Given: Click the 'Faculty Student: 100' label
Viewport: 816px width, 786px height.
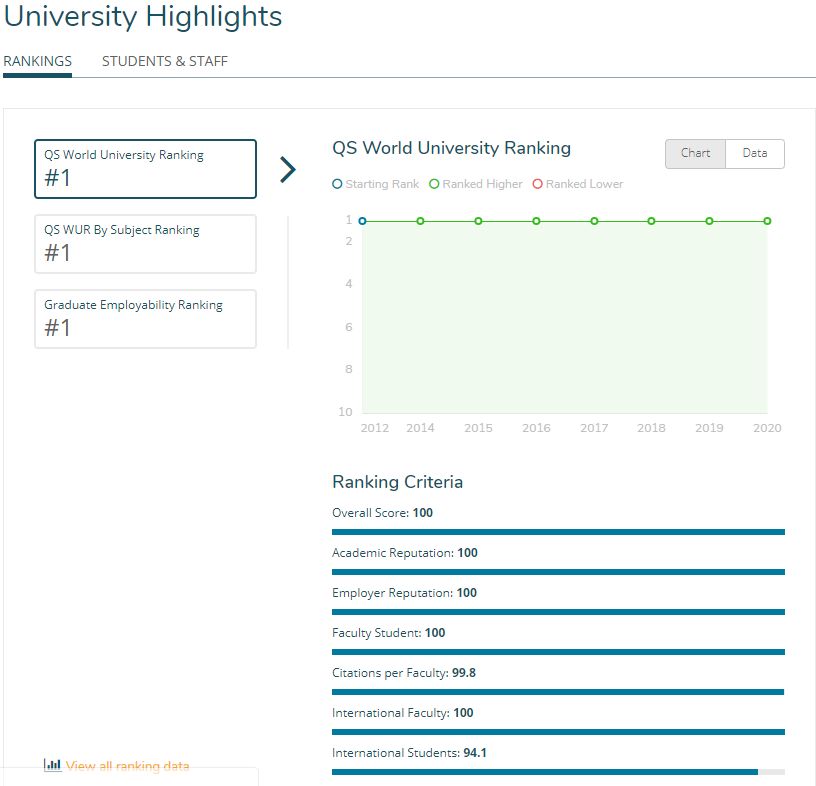Looking at the screenshot, I should pyautogui.click(x=389, y=633).
